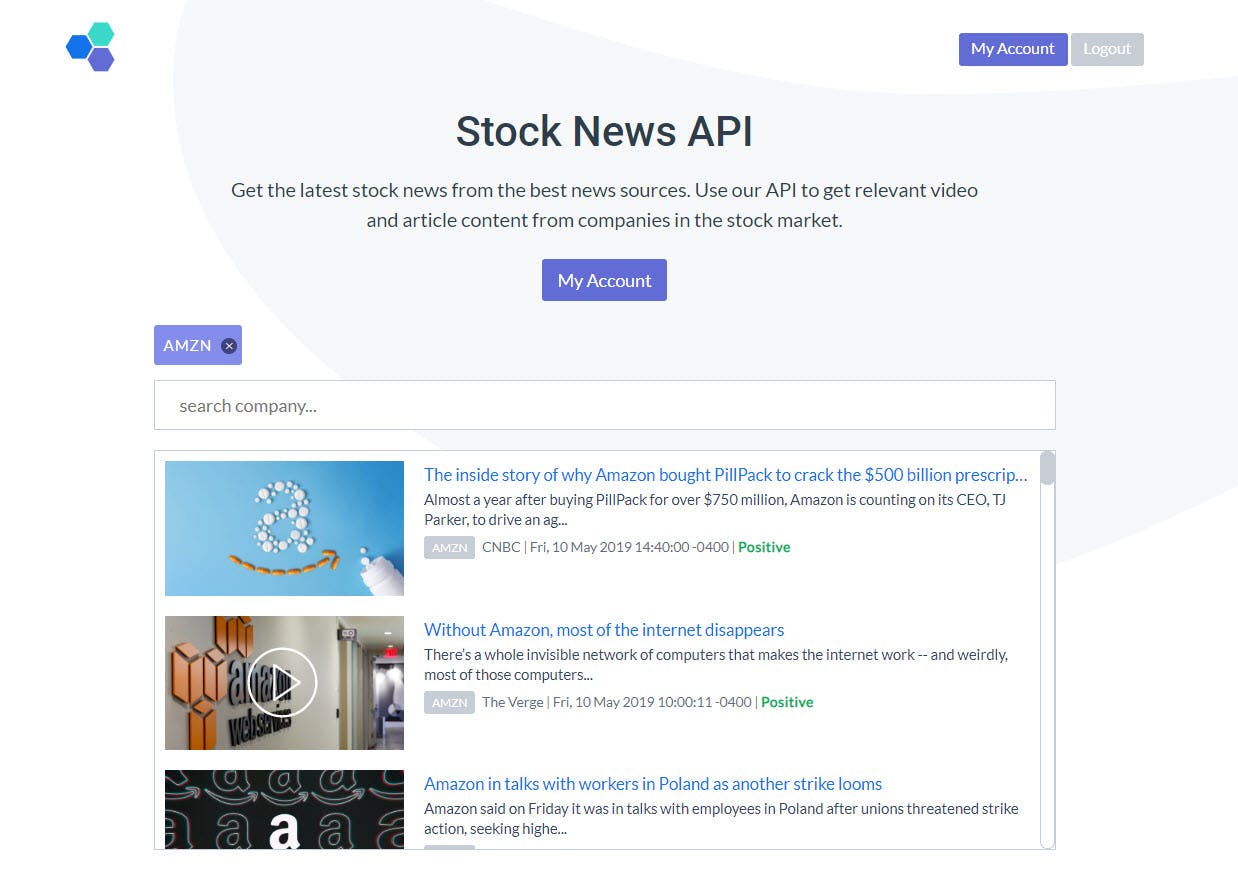1238x896 pixels.
Task: Click Poland employees strike summary text
Action: pyautogui.click(x=721, y=819)
